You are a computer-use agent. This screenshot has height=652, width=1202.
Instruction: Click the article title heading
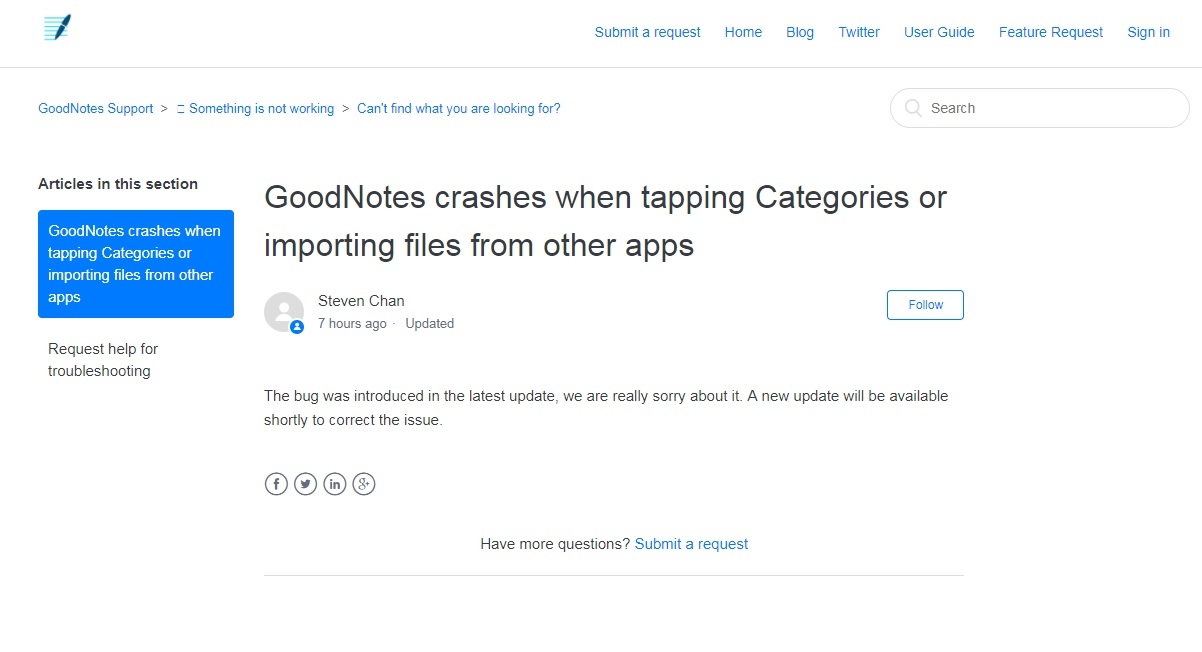click(x=605, y=221)
